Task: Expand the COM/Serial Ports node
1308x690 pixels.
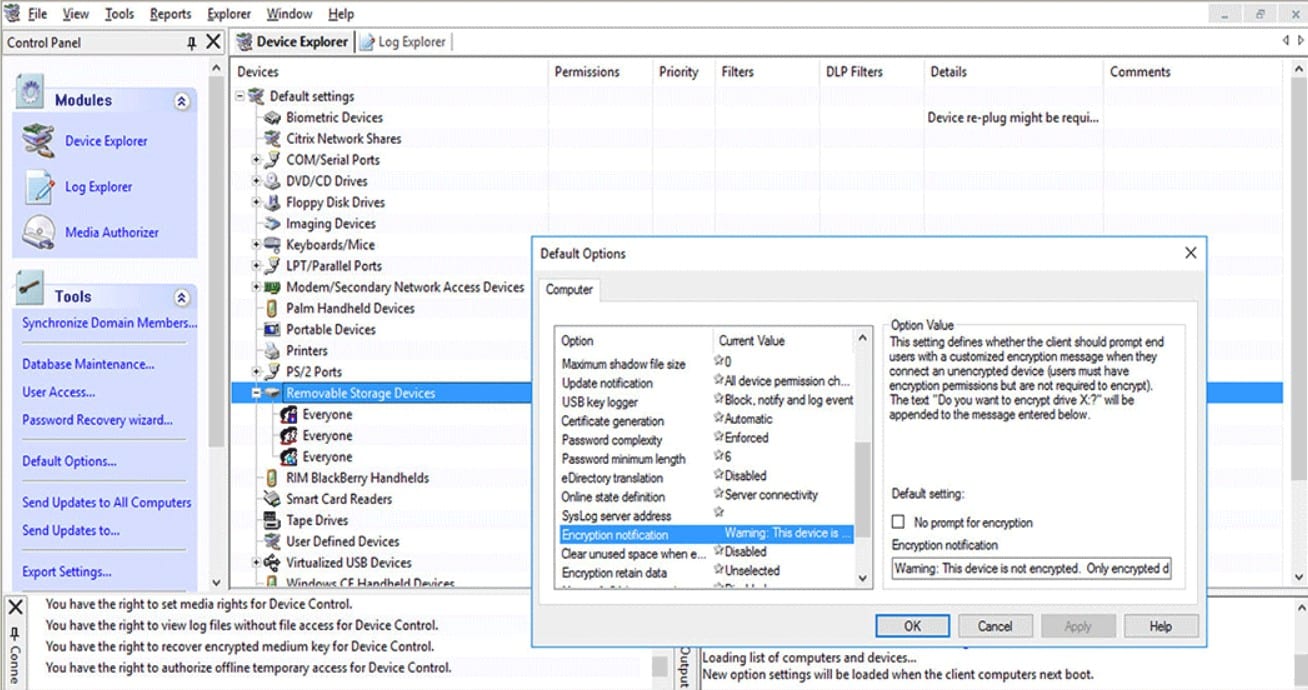Action: point(256,160)
